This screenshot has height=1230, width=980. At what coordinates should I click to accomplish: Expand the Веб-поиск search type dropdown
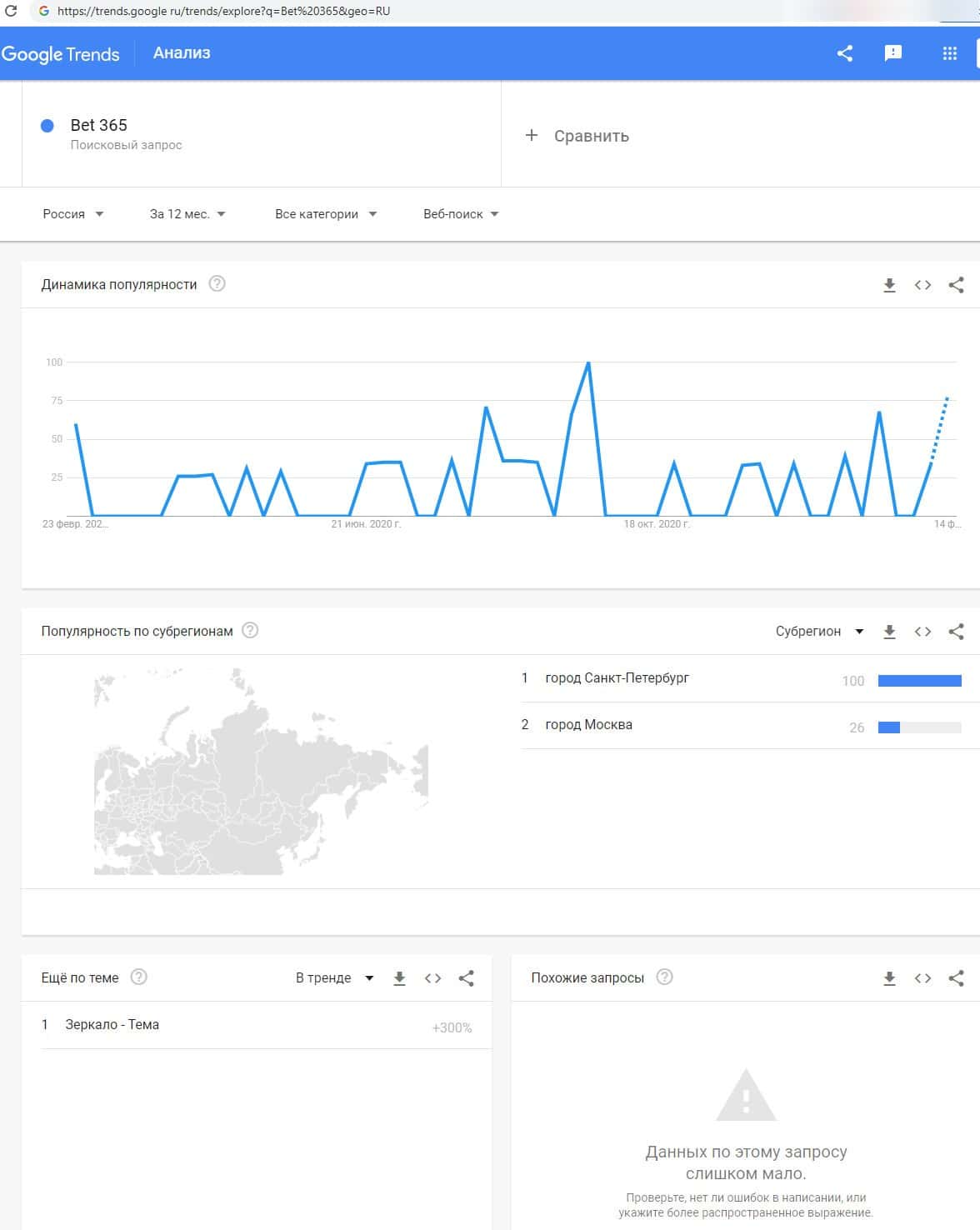(460, 214)
